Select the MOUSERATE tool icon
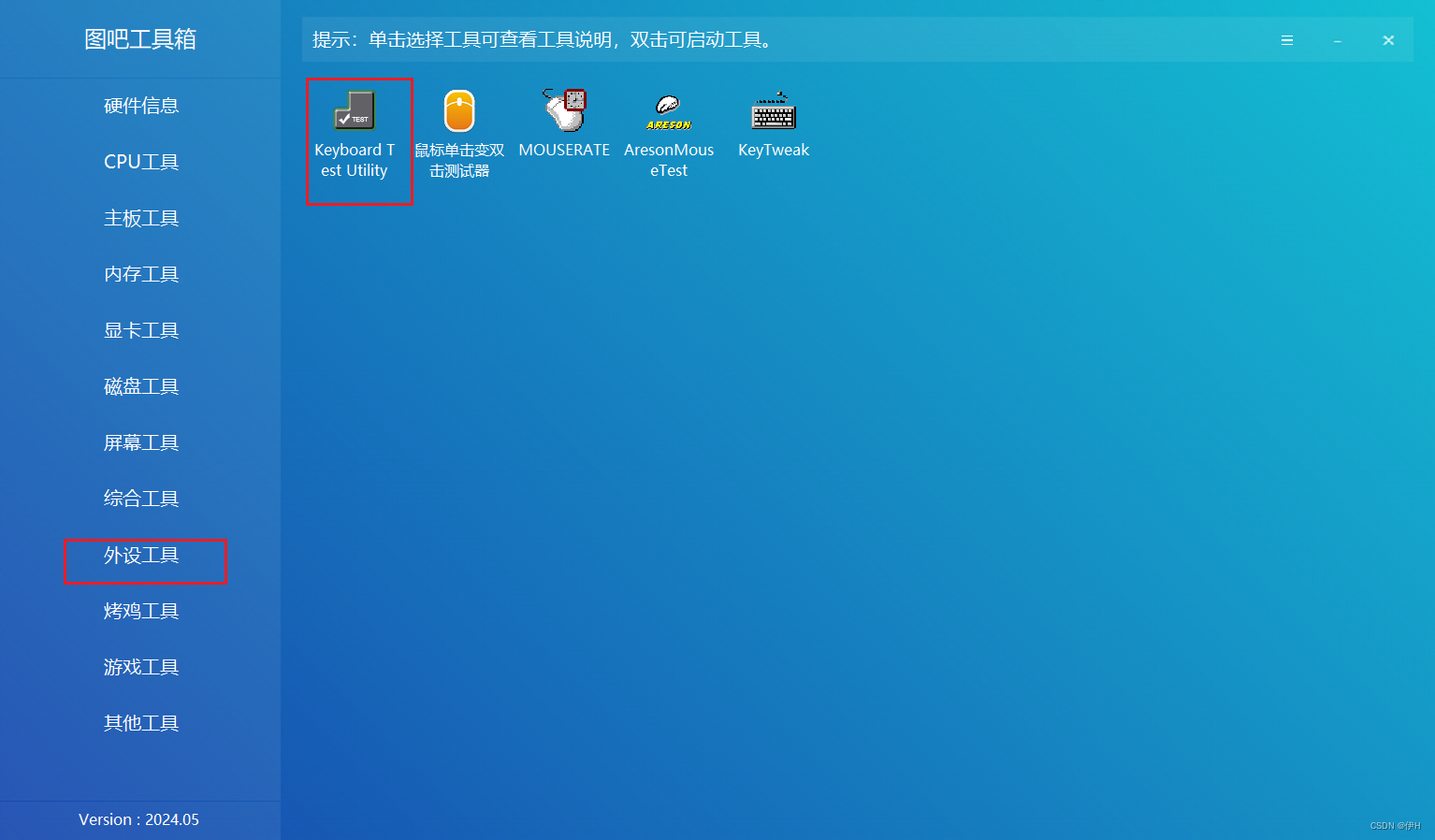The width and height of the screenshot is (1435, 840). tap(564, 109)
